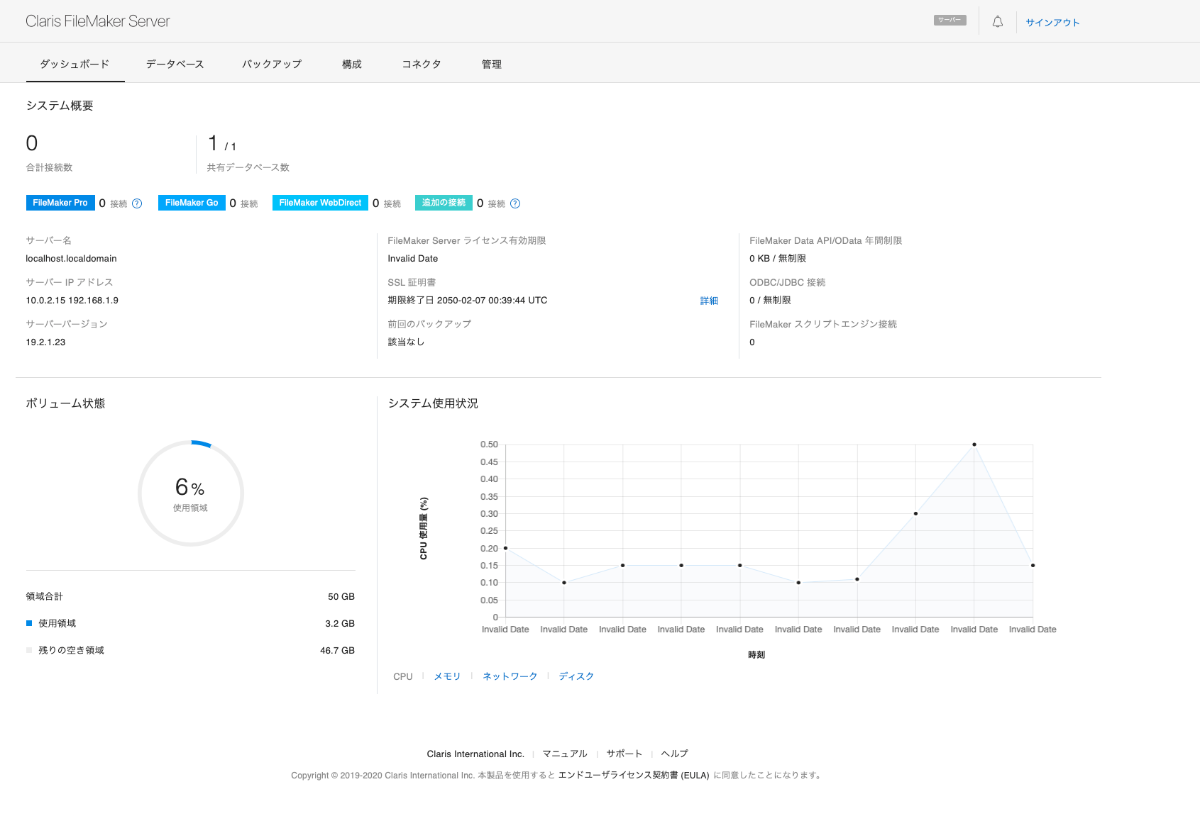Image resolution: width=1200 pixels, height=833 pixels.
Task: Show the メモリ usage chart
Action: (447, 677)
